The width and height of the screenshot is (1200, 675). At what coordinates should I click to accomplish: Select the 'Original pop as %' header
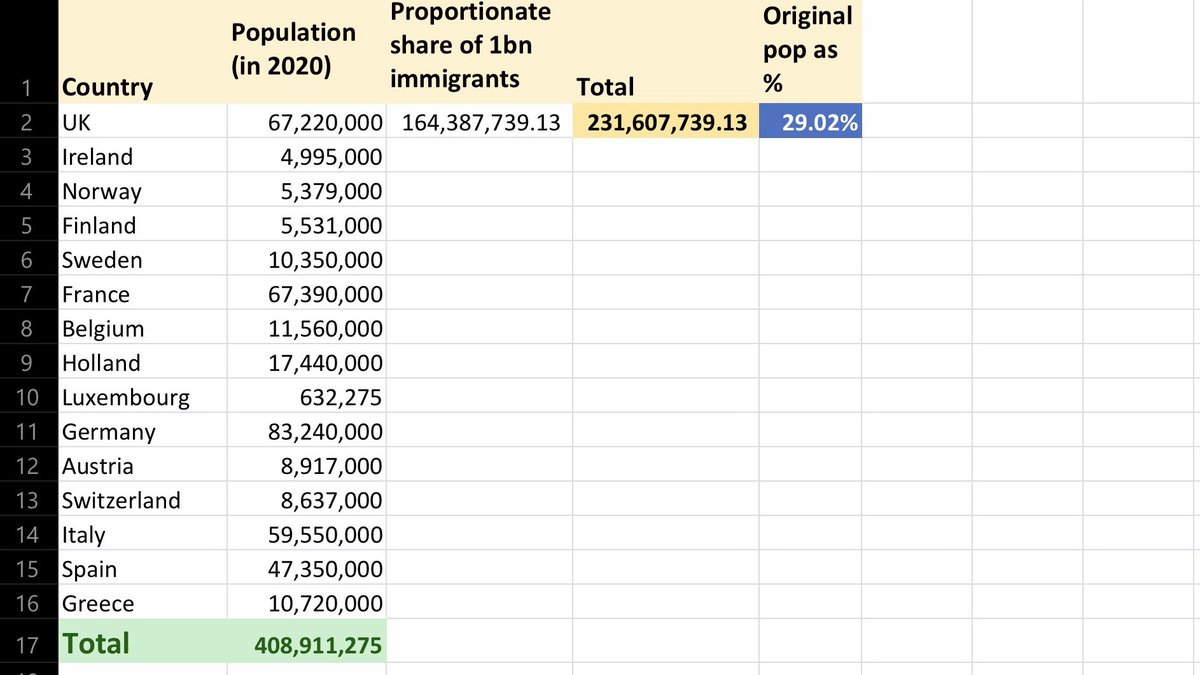[810, 51]
